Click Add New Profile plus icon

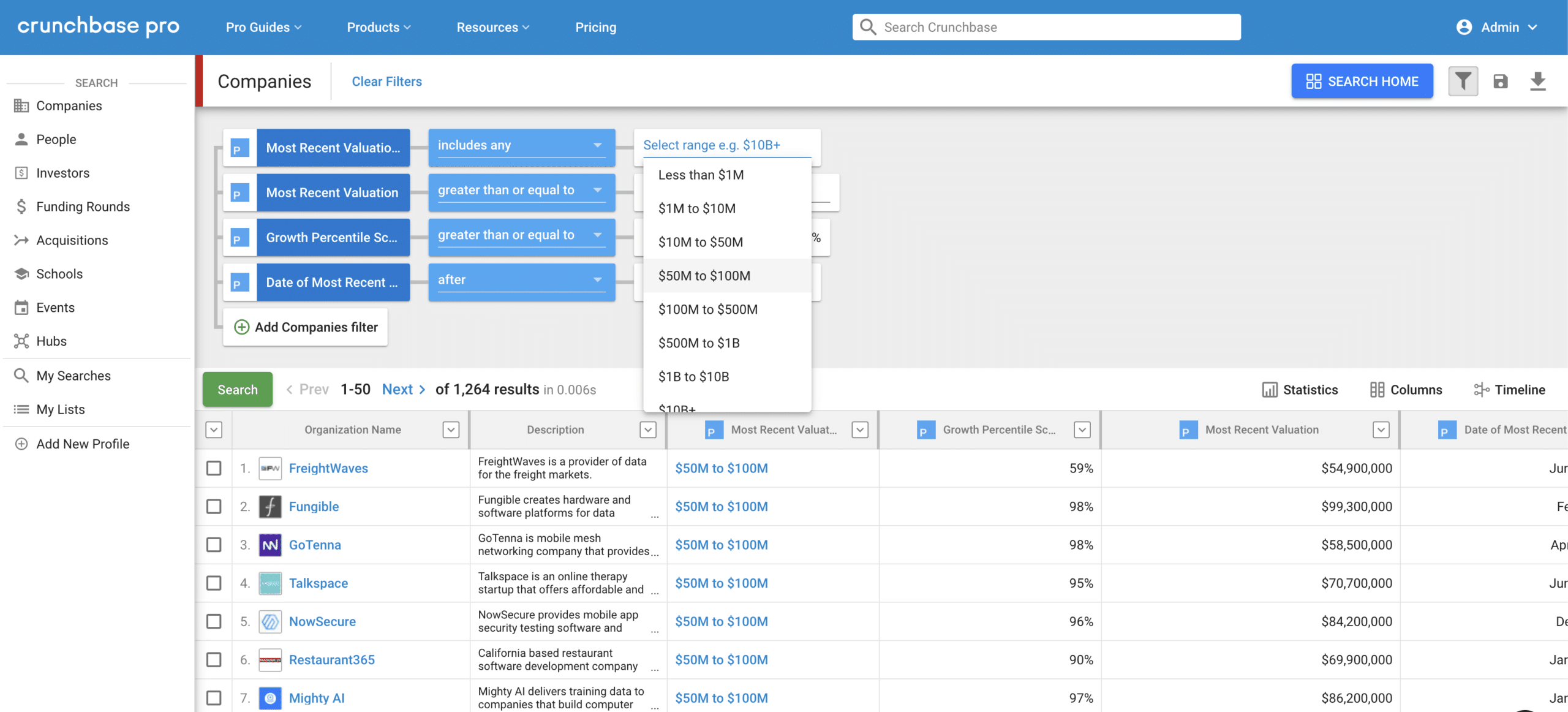click(x=21, y=444)
